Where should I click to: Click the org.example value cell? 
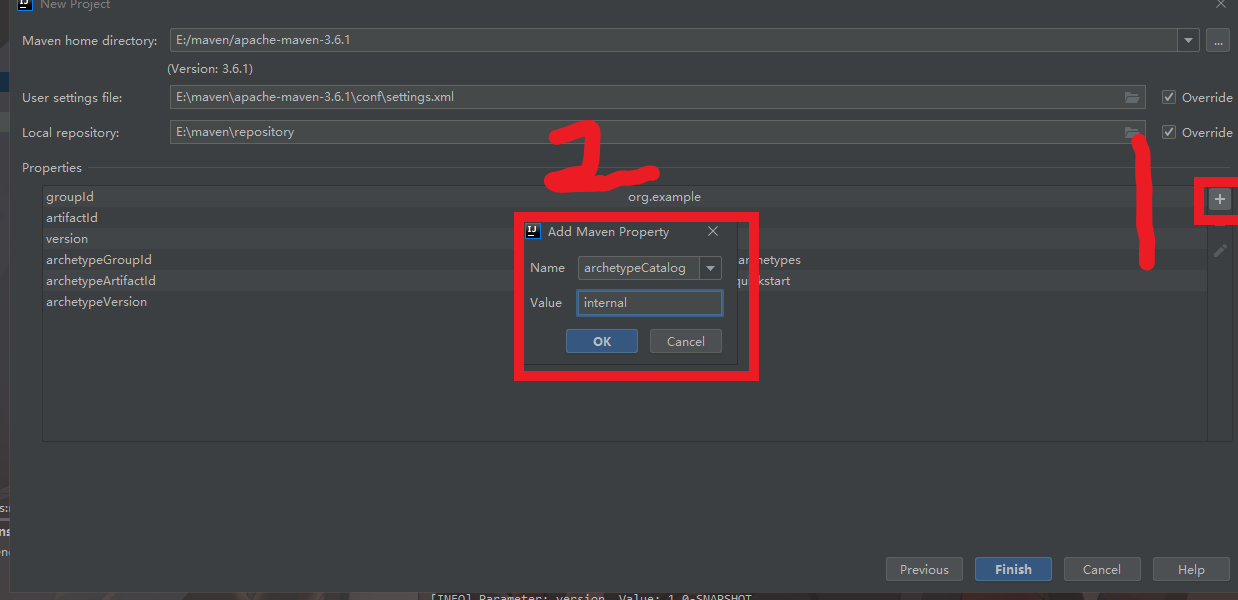coord(664,197)
